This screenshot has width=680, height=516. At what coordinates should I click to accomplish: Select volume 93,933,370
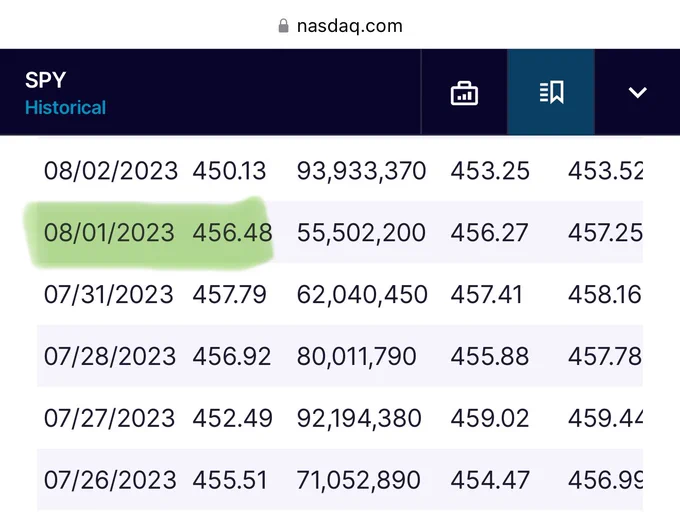[361, 171]
